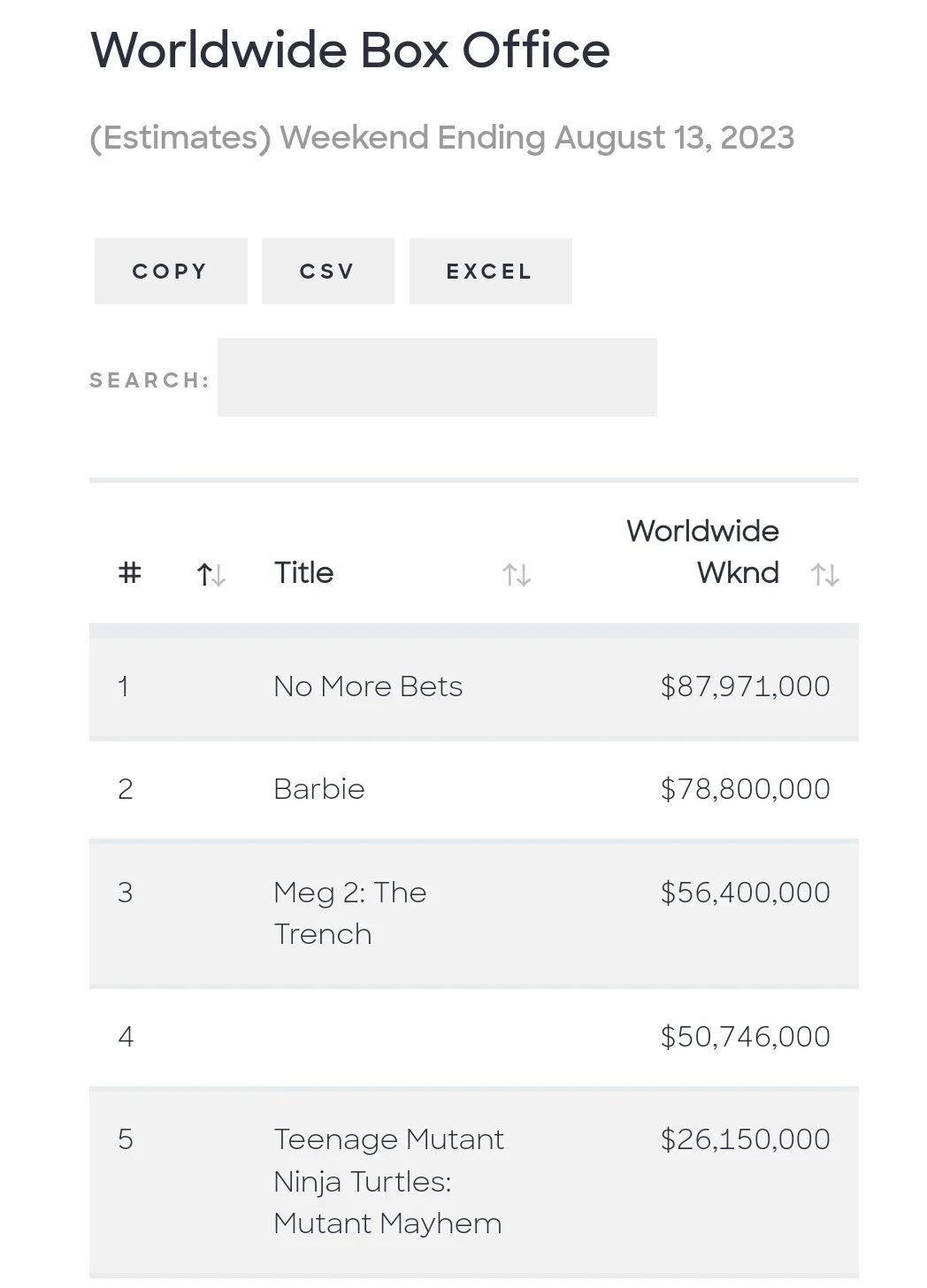This screenshot has height=1288, width=927.
Task: Focus the Search input field
Action: tap(437, 378)
